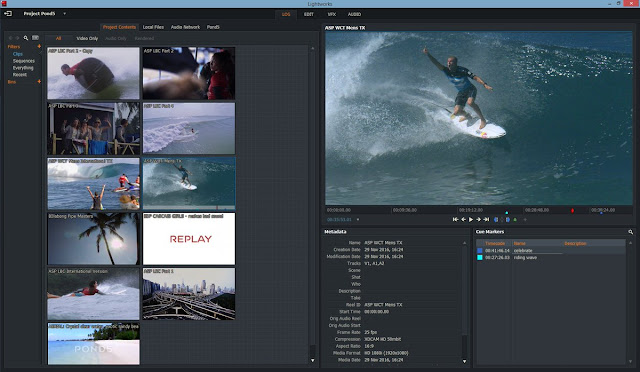Screen dimensions: 640x372
Task: Select the Billabong Pipe Masters palm tree thumbnail
Action: (x=93, y=239)
